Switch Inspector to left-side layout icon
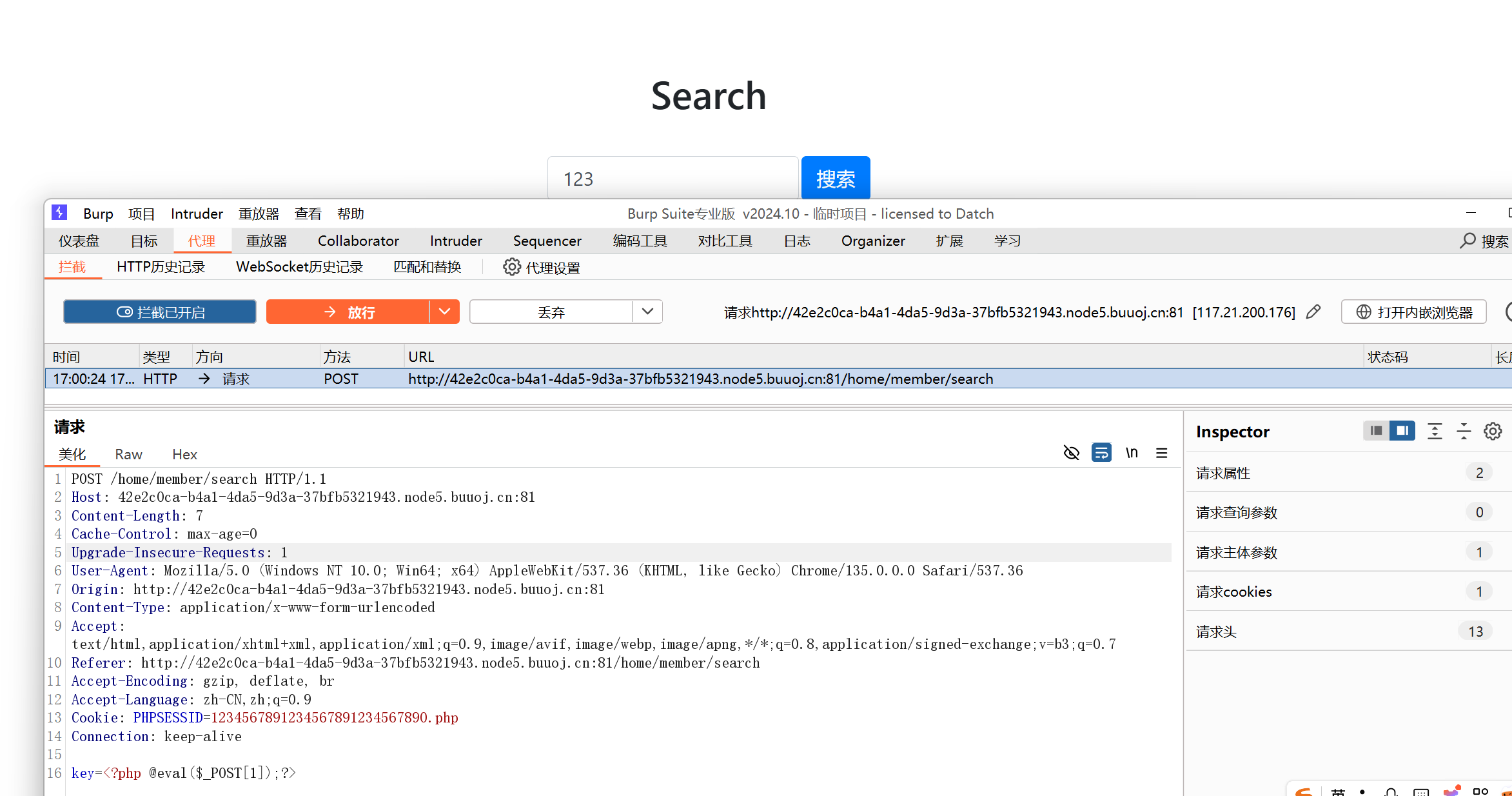 pos(1376,431)
